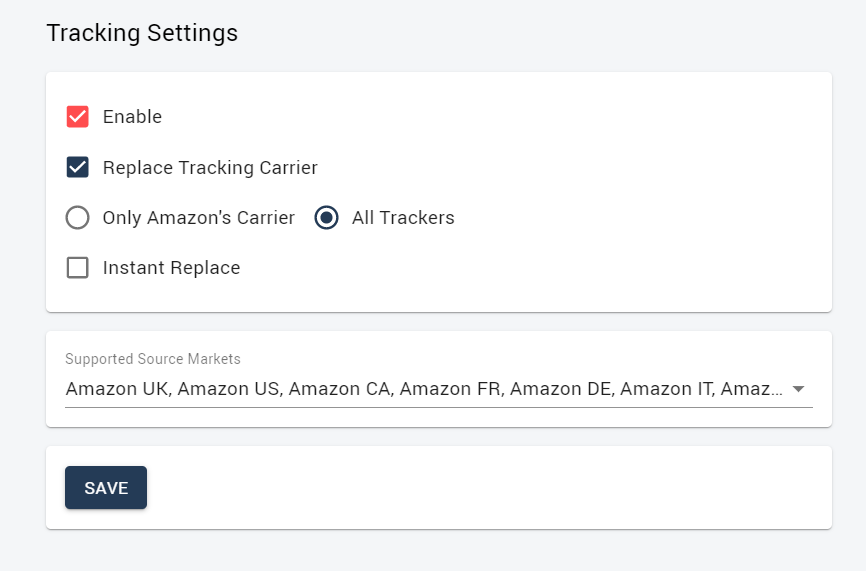Click empty area beside the SAVE button
Viewport: 866px width, 571px height.
click(486, 488)
